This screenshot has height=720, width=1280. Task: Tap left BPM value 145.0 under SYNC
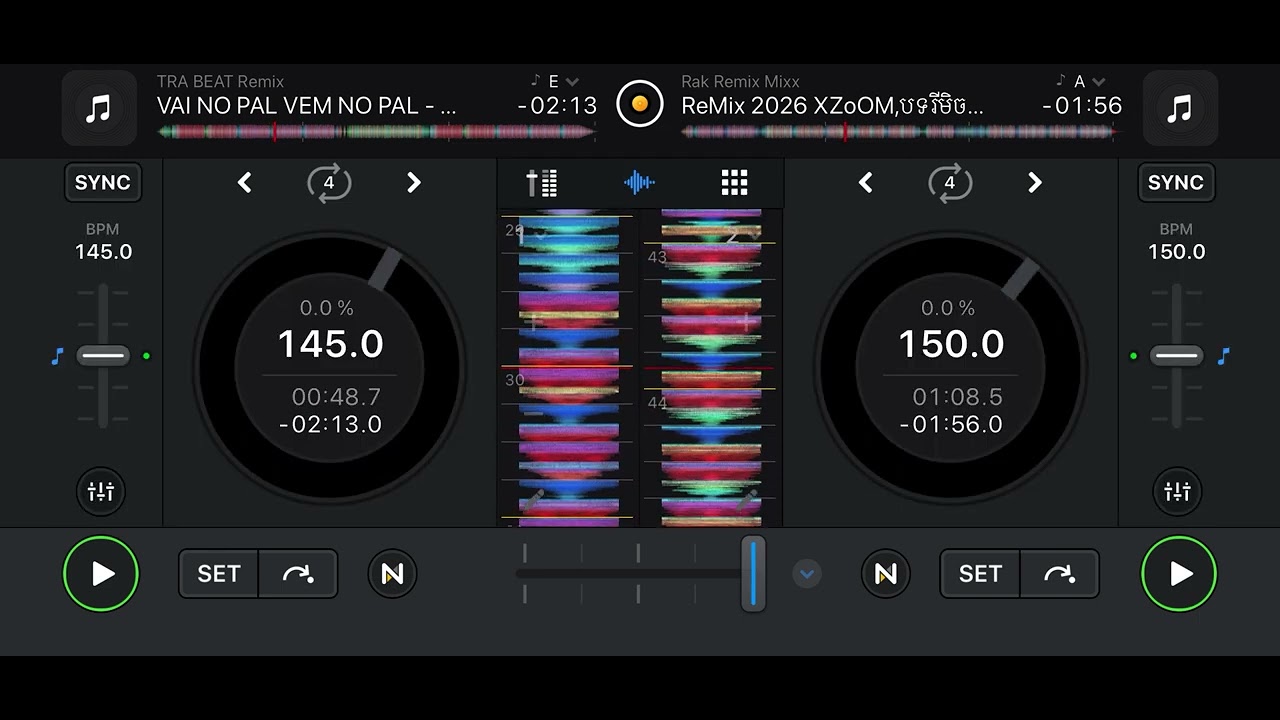[103, 252]
